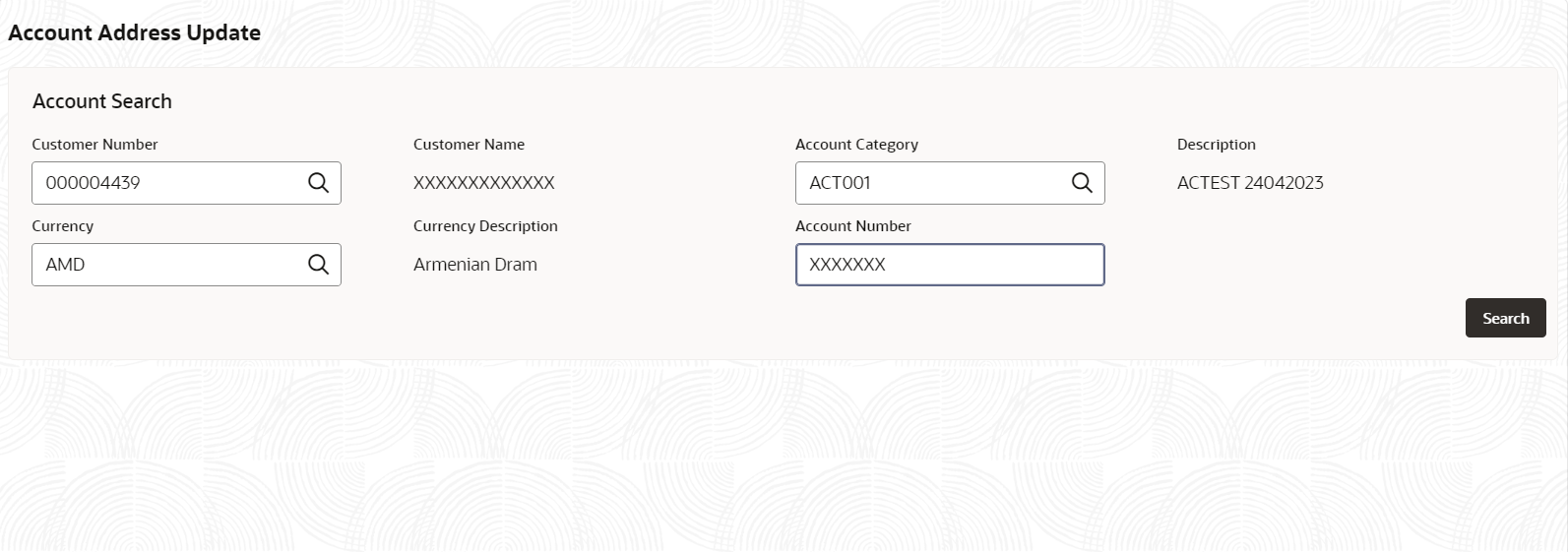Click the Account Address Update page title
Image resolution: width=1568 pixels, height=552 pixels.
point(135,32)
